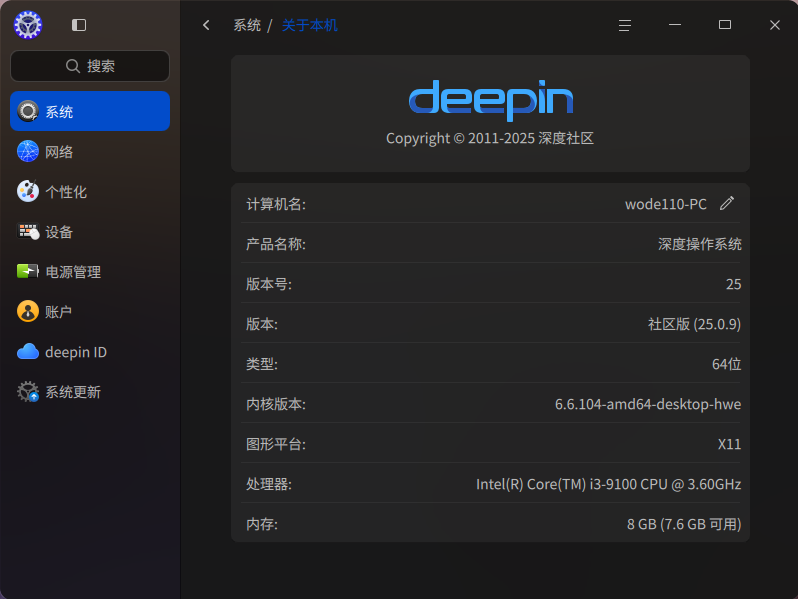Click the 社区版 (25.0.9) value
Screen dimensions: 798x599
click(694, 324)
